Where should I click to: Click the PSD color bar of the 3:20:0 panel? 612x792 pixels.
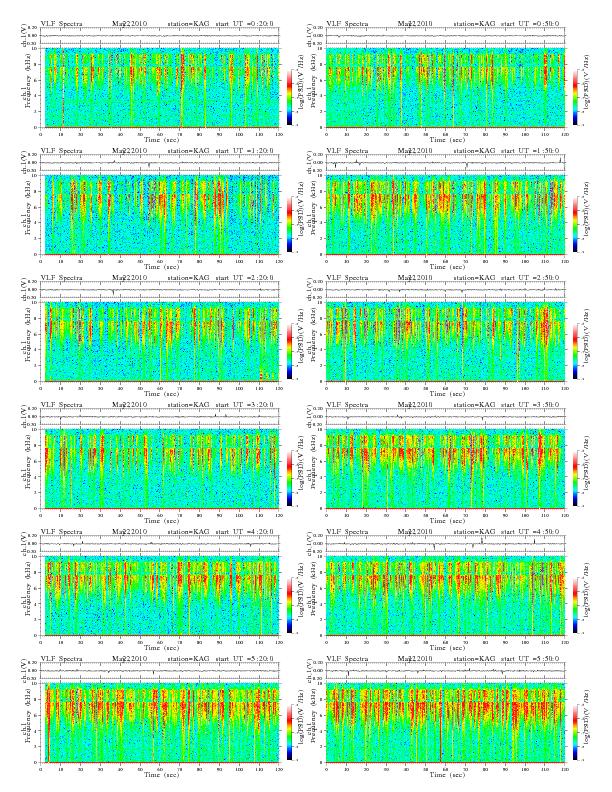tap(289, 478)
